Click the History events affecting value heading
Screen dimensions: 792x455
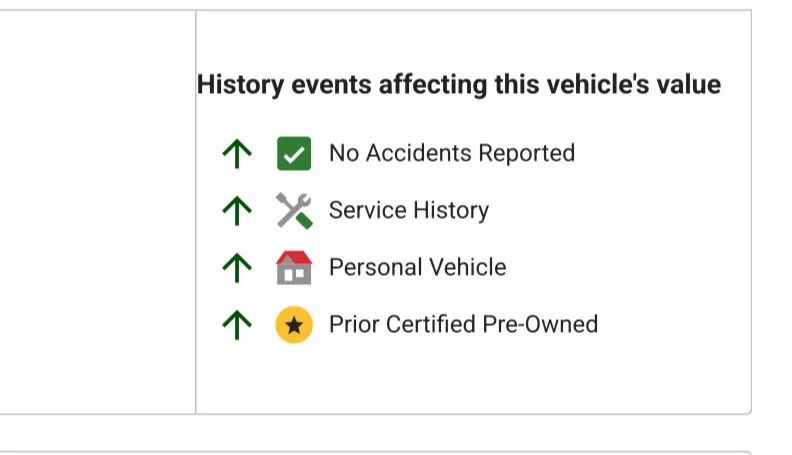coord(458,85)
